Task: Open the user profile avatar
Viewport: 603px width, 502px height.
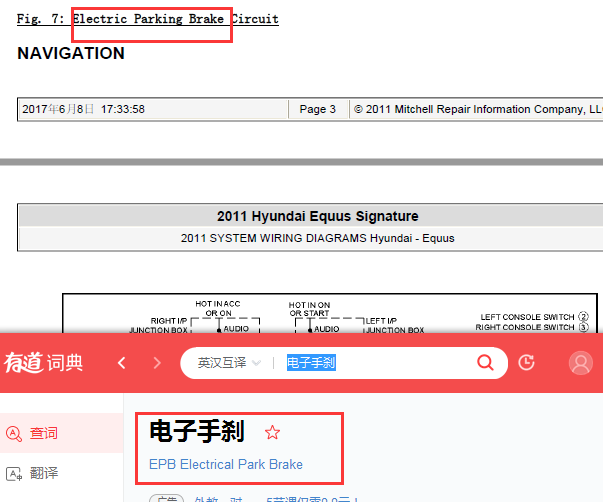Action: (x=581, y=363)
